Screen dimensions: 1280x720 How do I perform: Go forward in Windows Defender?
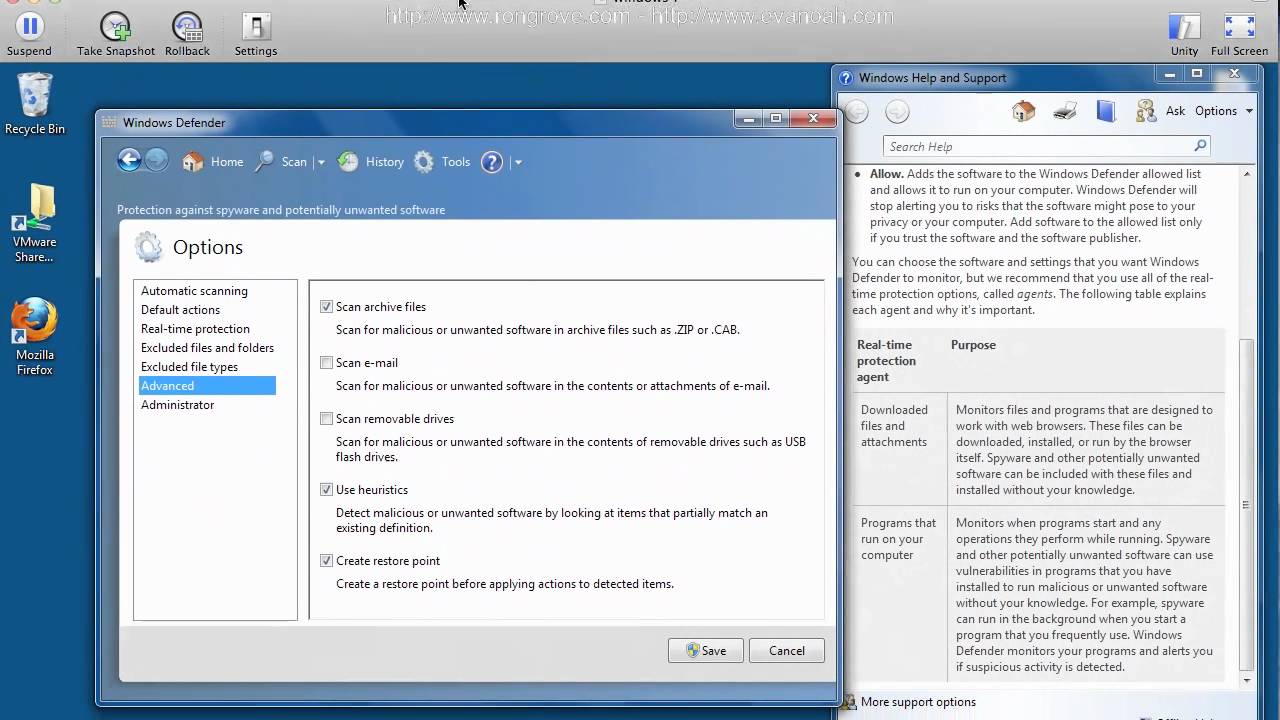(157, 160)
